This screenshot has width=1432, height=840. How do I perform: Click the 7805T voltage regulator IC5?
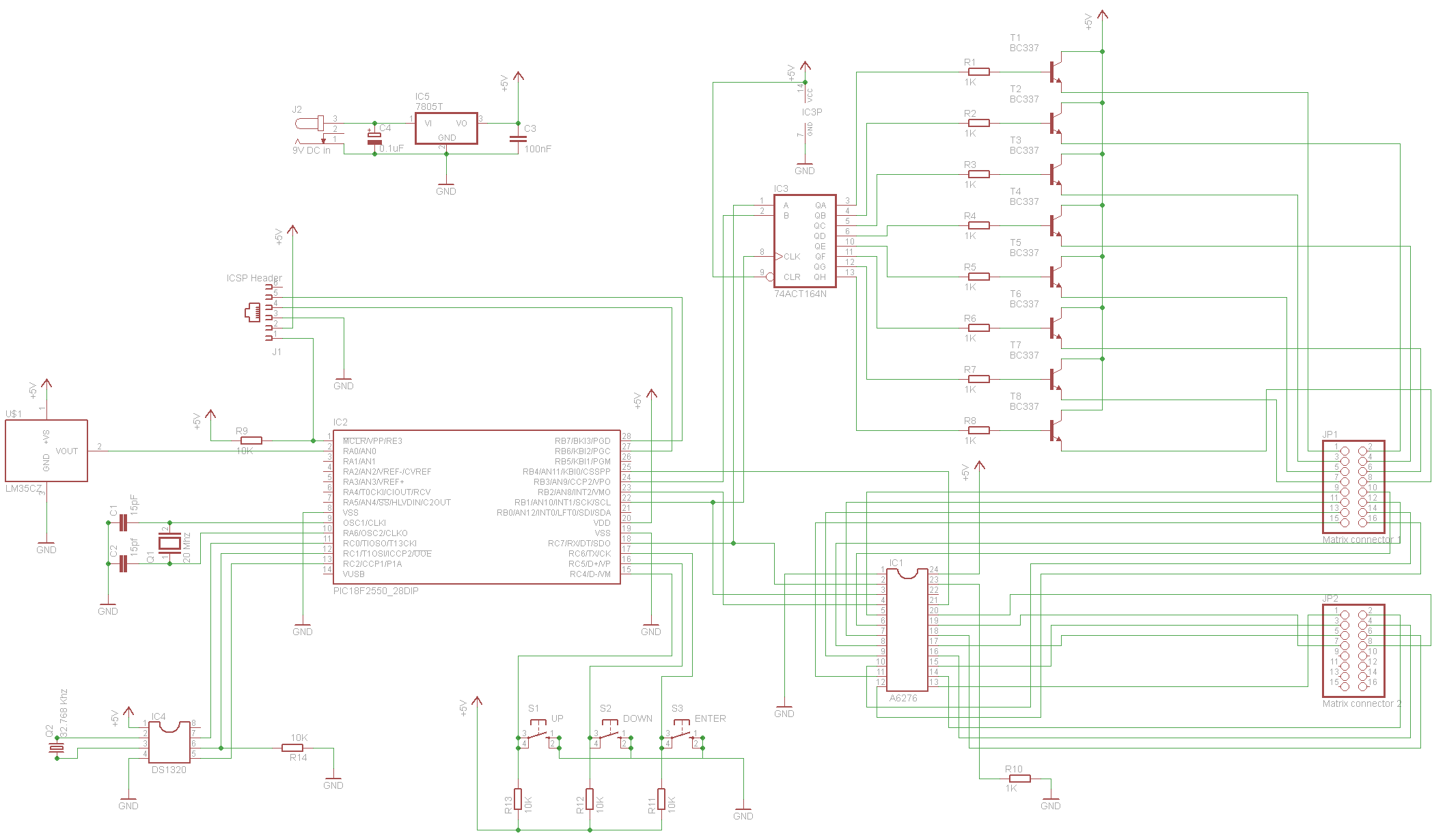446,128
